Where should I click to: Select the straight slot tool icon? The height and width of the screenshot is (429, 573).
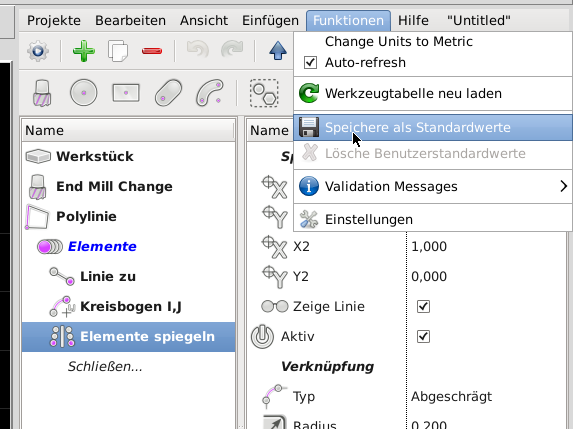tap(168, 92)
